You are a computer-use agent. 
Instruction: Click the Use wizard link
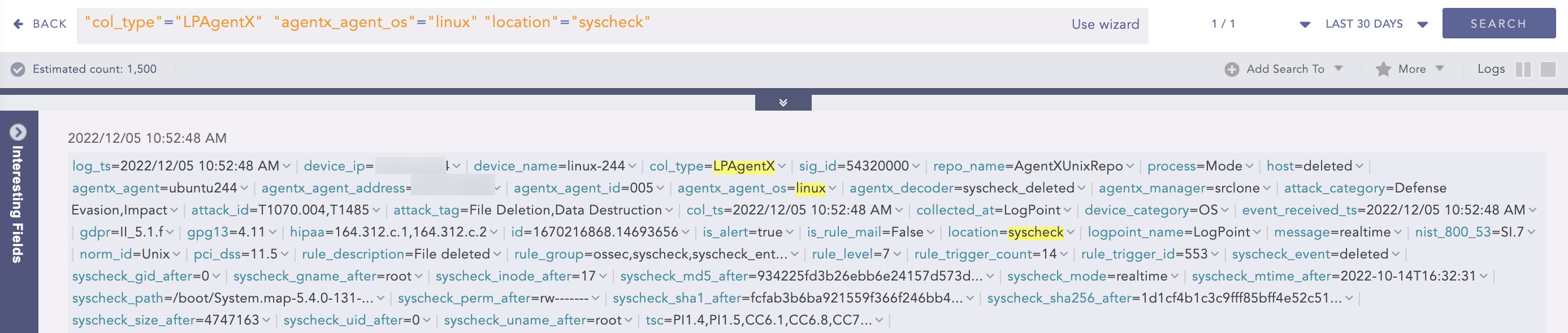tap(1105, 24)
